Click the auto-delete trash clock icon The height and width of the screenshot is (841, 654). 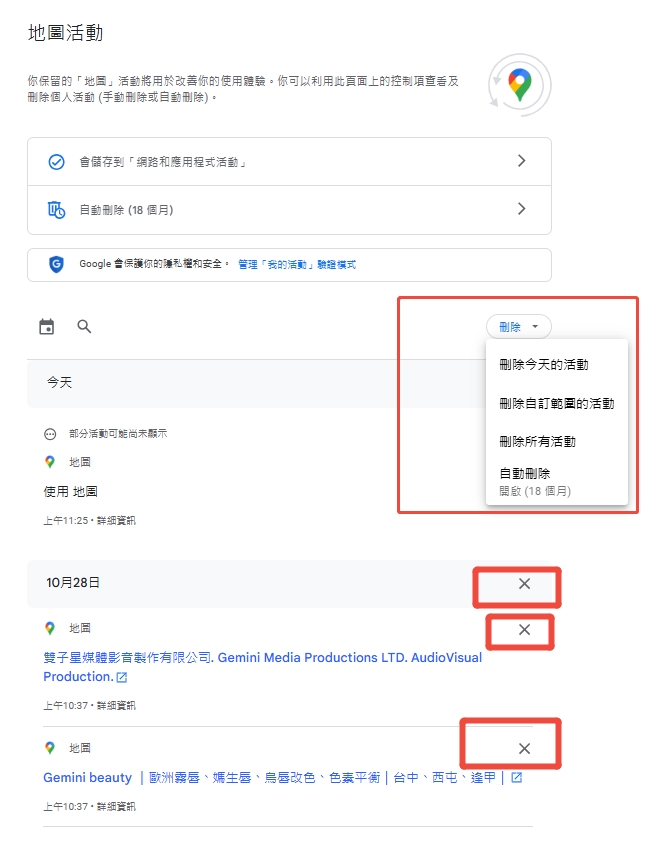(56, 210)
